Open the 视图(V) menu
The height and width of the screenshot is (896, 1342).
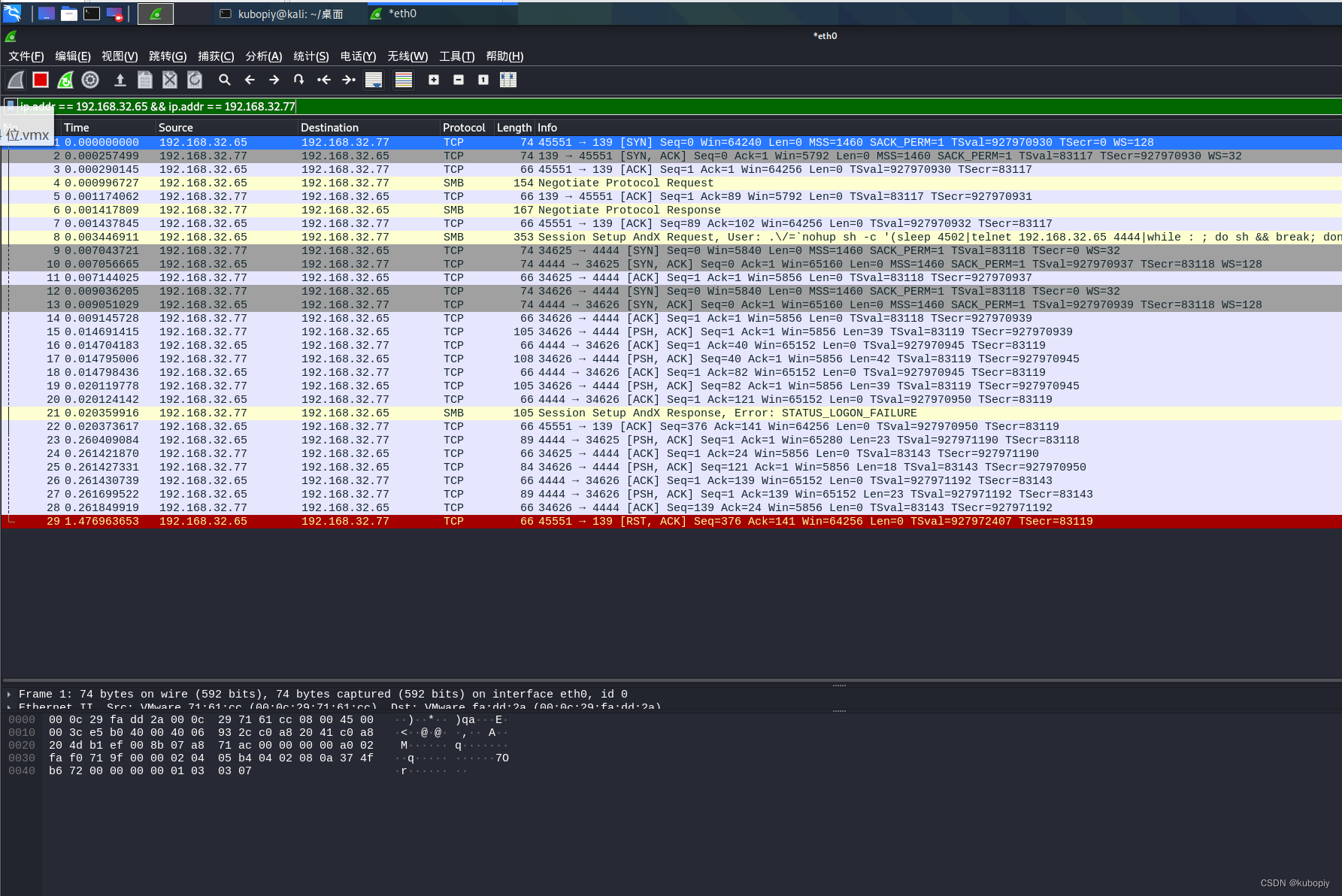[120, 56]
